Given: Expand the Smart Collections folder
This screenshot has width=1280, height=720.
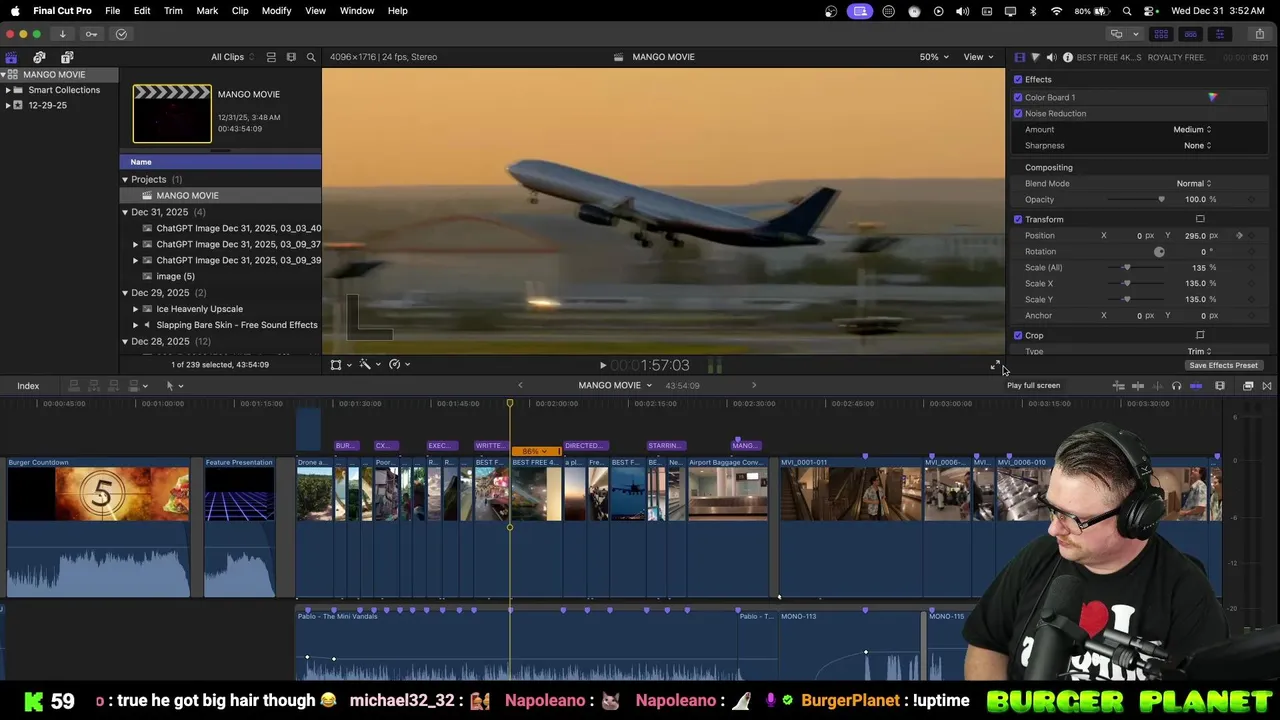Looking at the screenshot, I should pyautogui.click(x=8, y=90).
